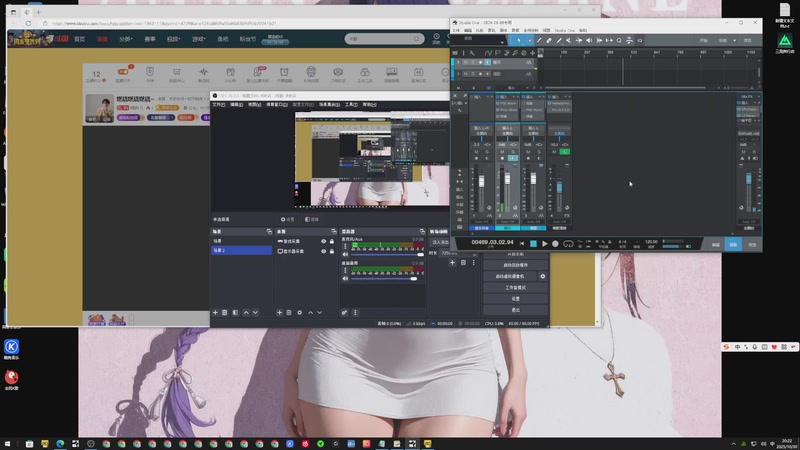Remove selected scene with OBS trash icon

point(224,313)
